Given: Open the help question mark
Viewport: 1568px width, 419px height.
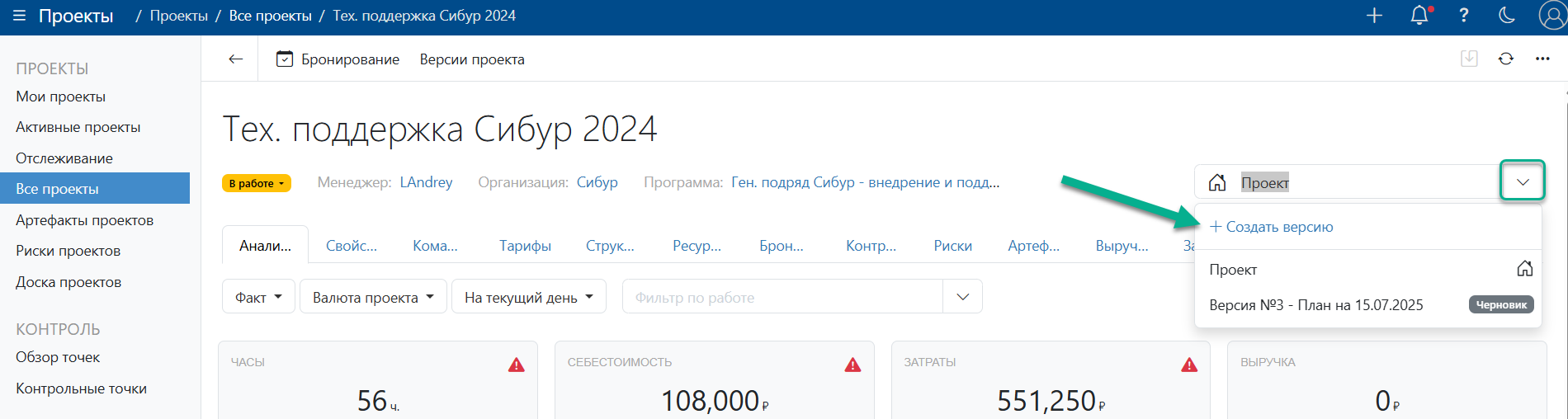Looking at the screenshot, I should coord(1463,15).
